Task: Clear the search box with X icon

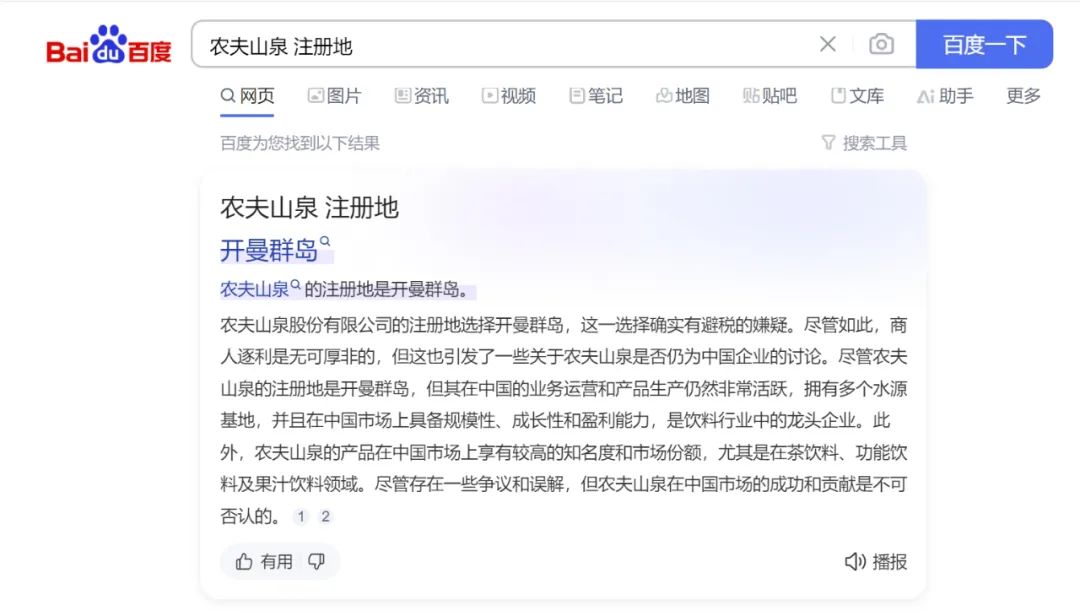Action: (x=828, y=45)
